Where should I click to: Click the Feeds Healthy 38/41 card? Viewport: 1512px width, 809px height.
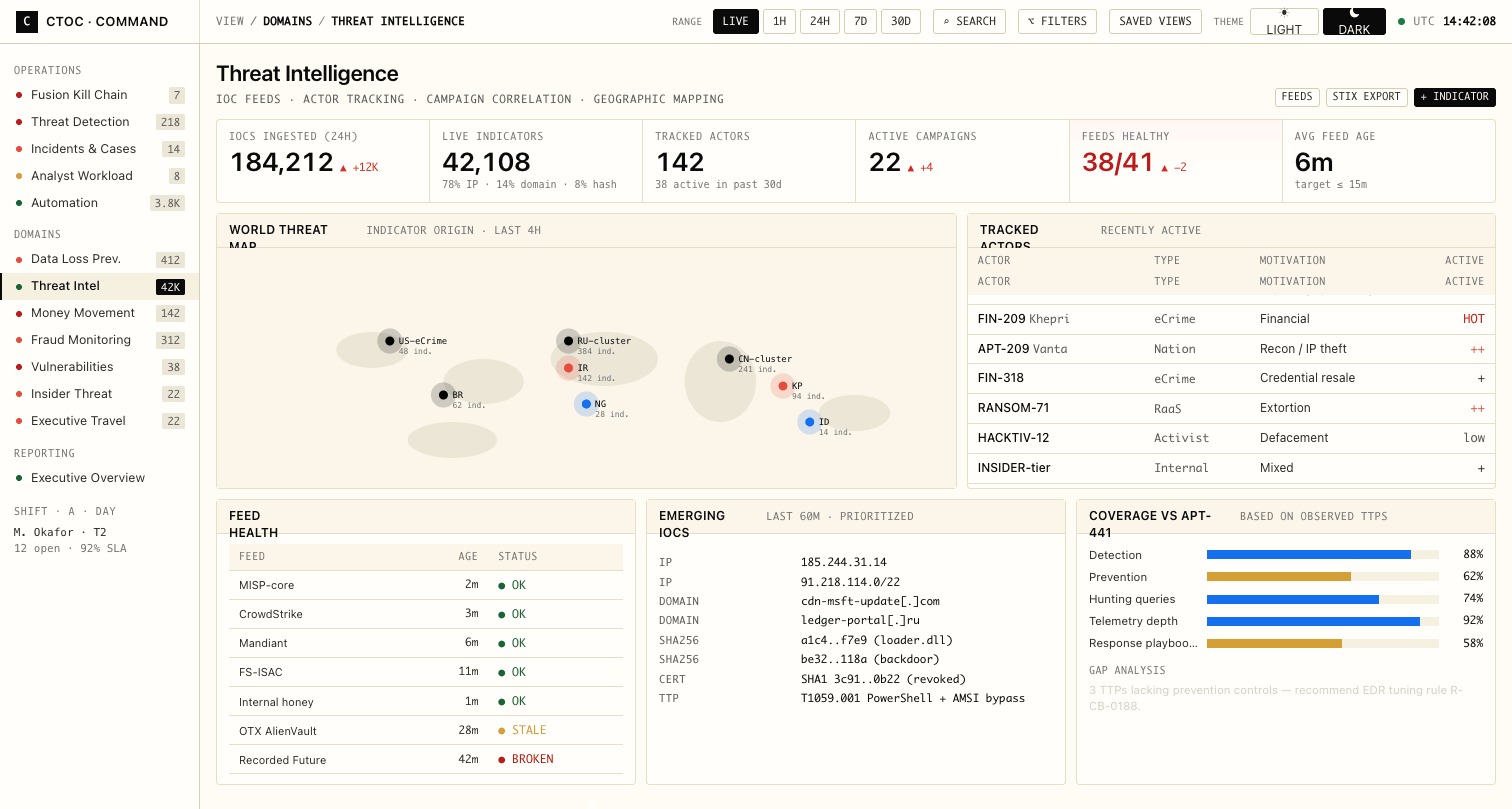click(x=1175, y=161)
